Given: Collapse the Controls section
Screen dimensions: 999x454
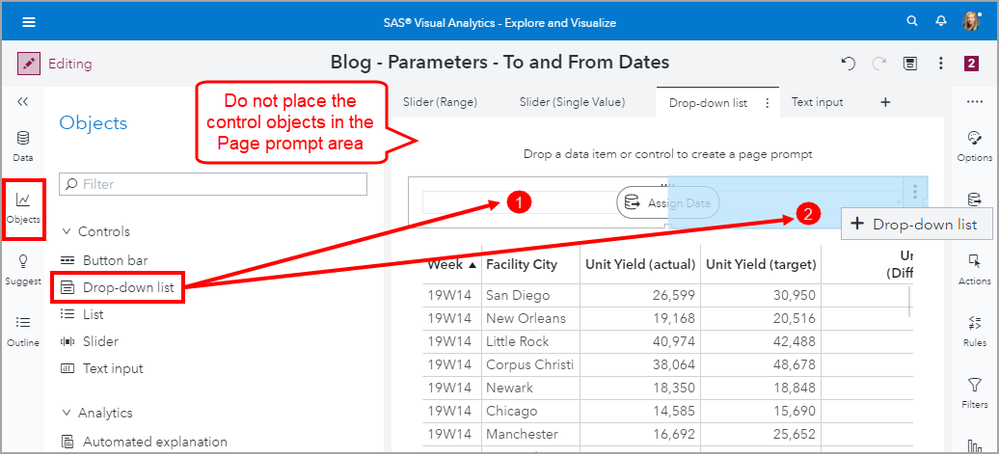Looking at the screenshot, I should pyautogui.click(x=67, y=232).
